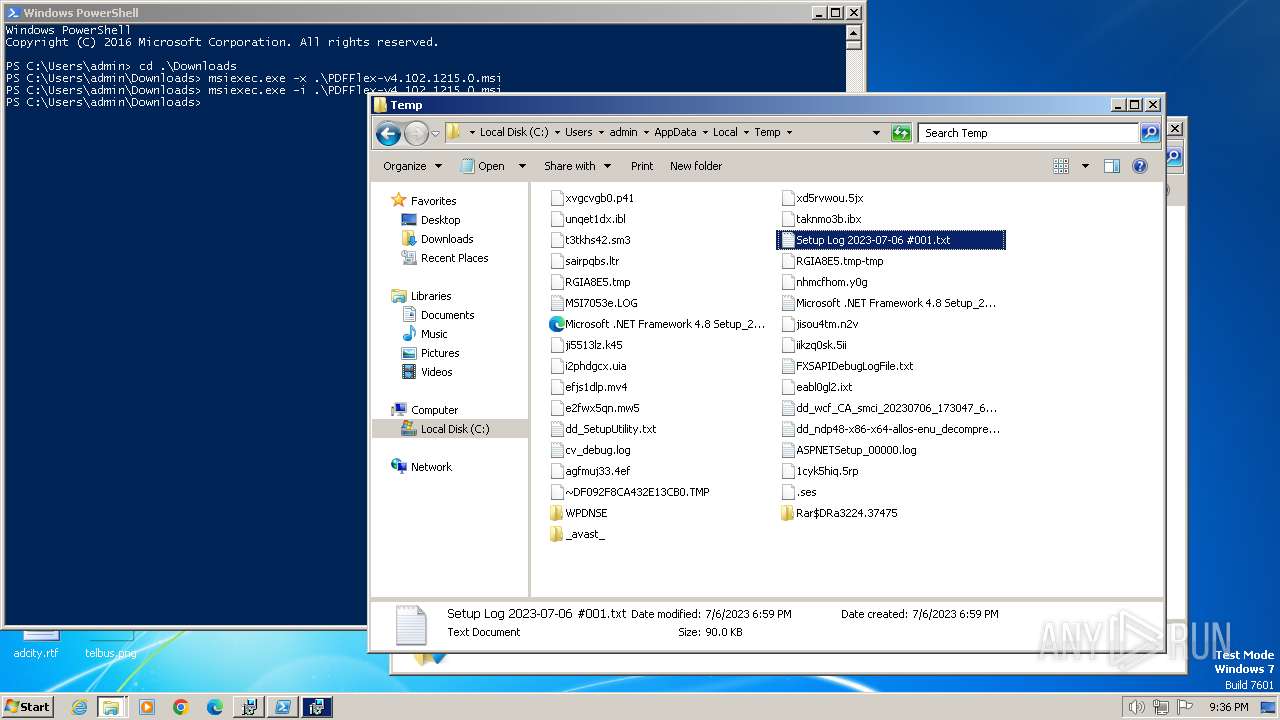Click the admin breadcrumb segment

[x=623, y=132]
